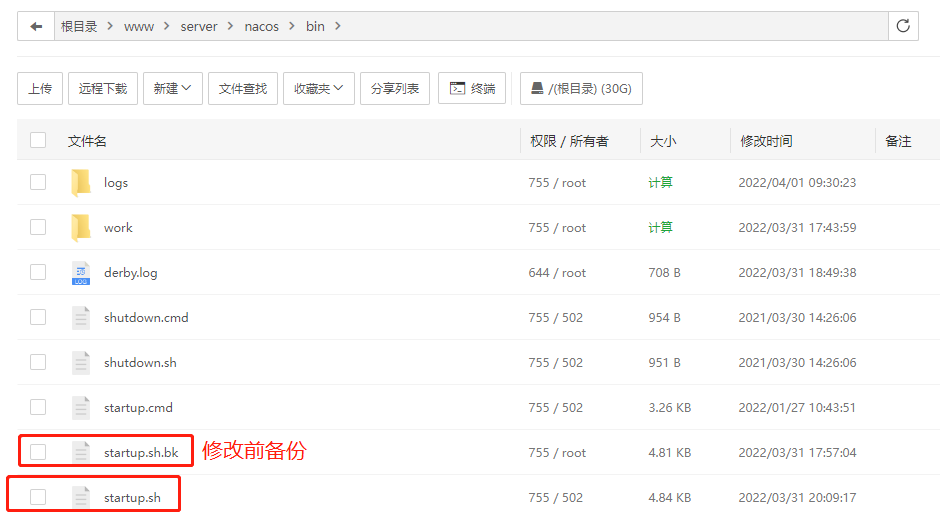Click 755 / root permission of startup.sh.bk

557,452
